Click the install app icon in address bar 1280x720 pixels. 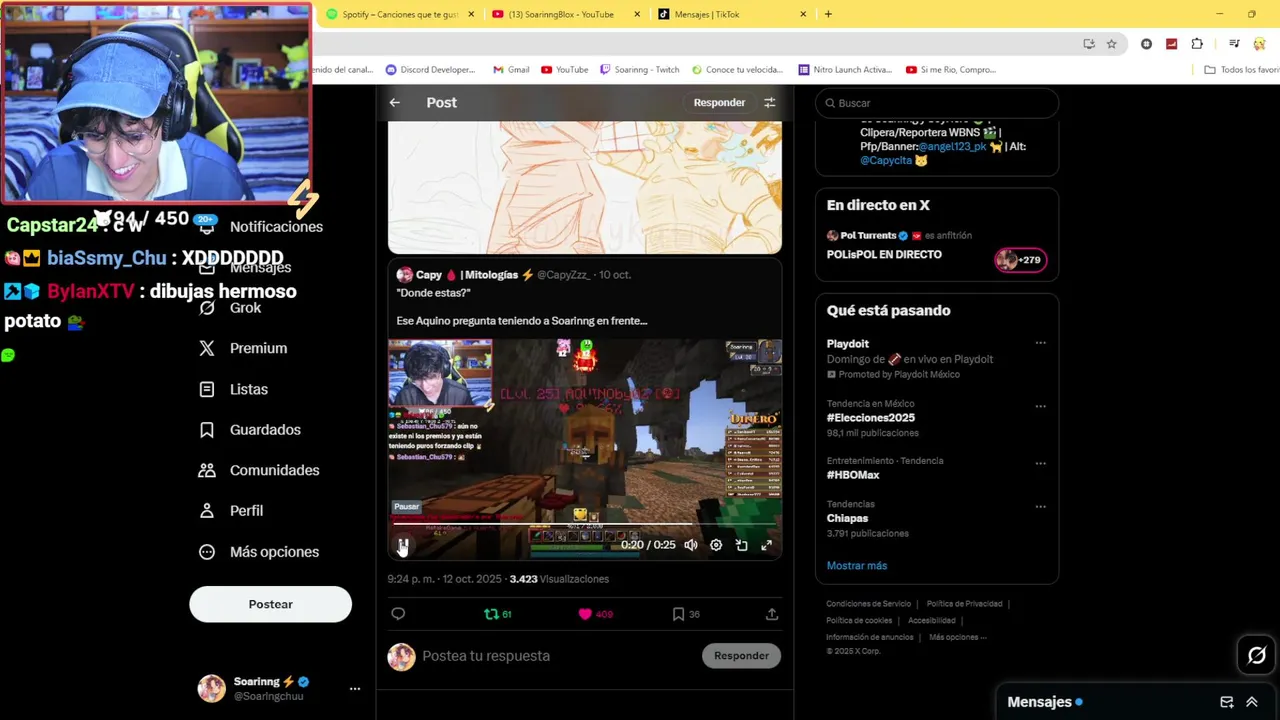pos(1089,44)
